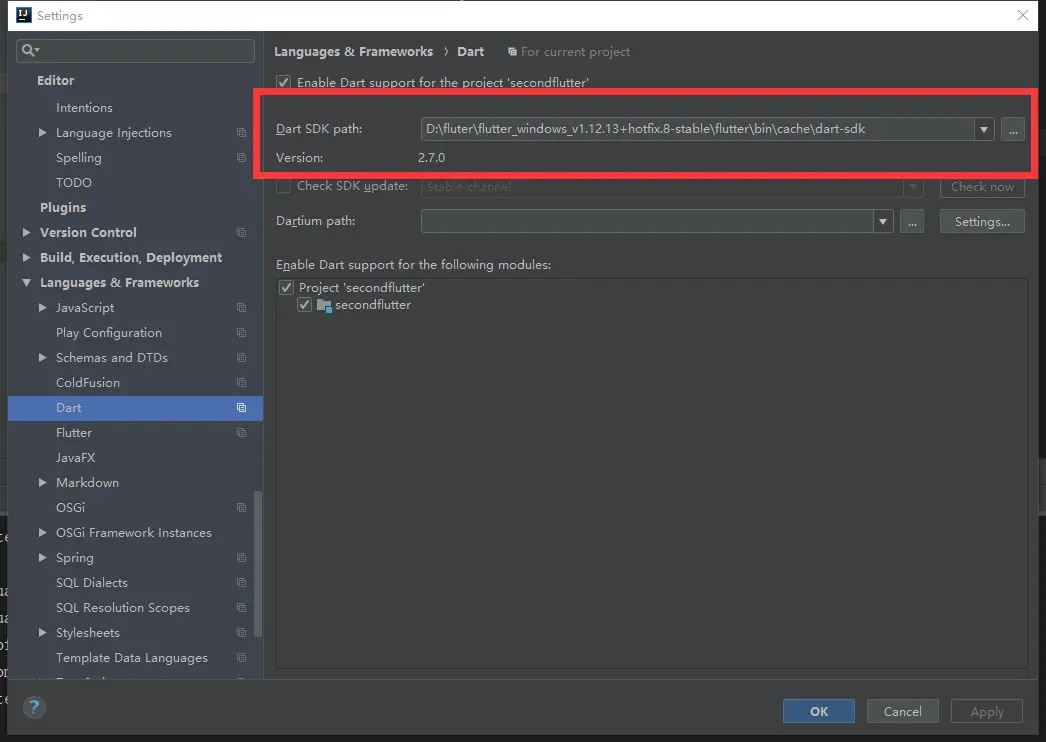Toggle the Project 'secondflutter' checkbox
1046x742 pixels.
point(286,288)
